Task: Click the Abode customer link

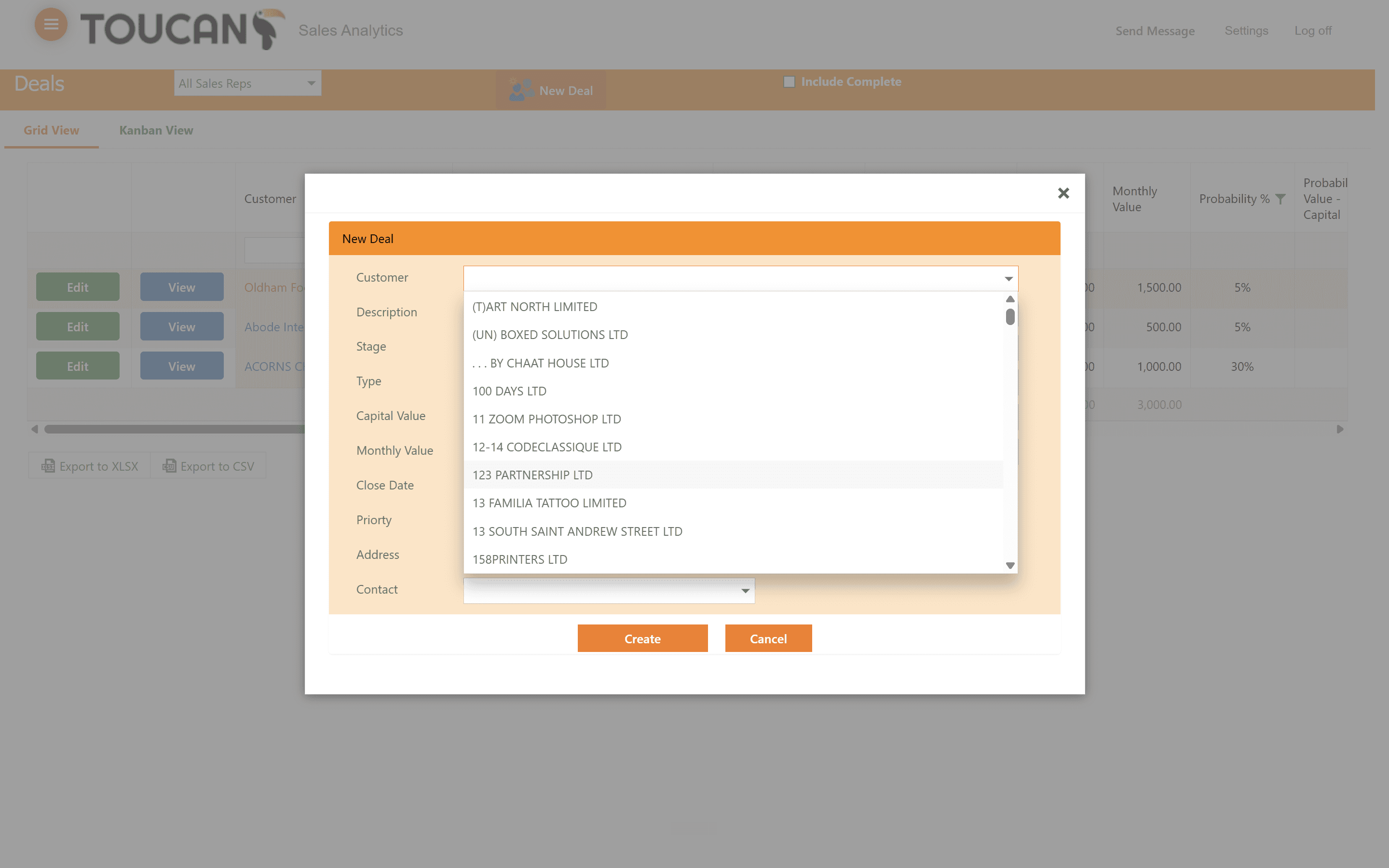Action: 274,326
